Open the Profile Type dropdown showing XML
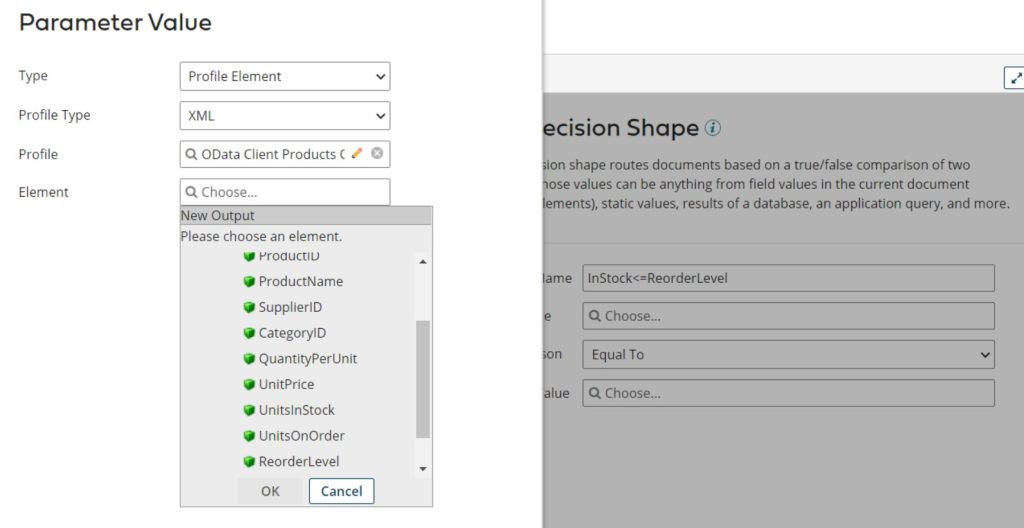This screenshot has width=1024, height=528. click(285, 116)
